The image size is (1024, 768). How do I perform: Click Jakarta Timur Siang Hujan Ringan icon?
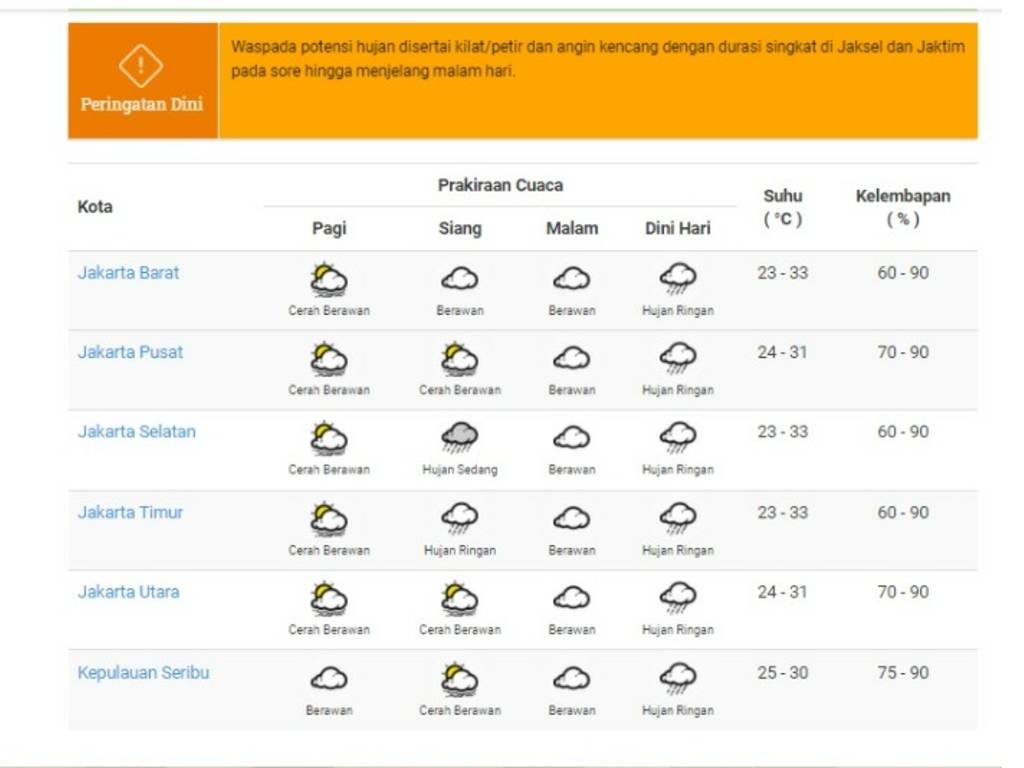point(460,519)
